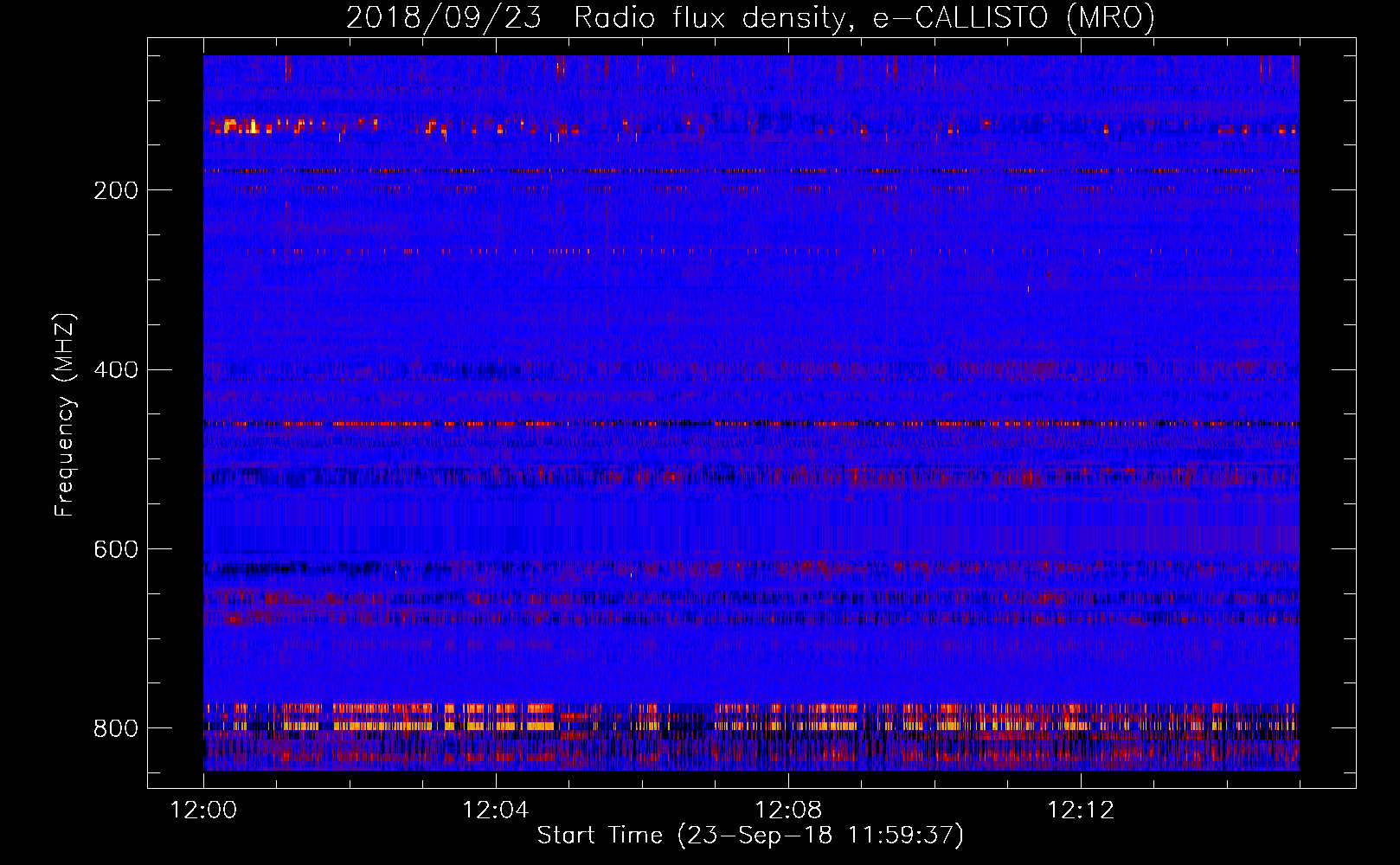Click the bright yellow emission band near 800 MHz
1400x865 pixels.
[751, 726]
